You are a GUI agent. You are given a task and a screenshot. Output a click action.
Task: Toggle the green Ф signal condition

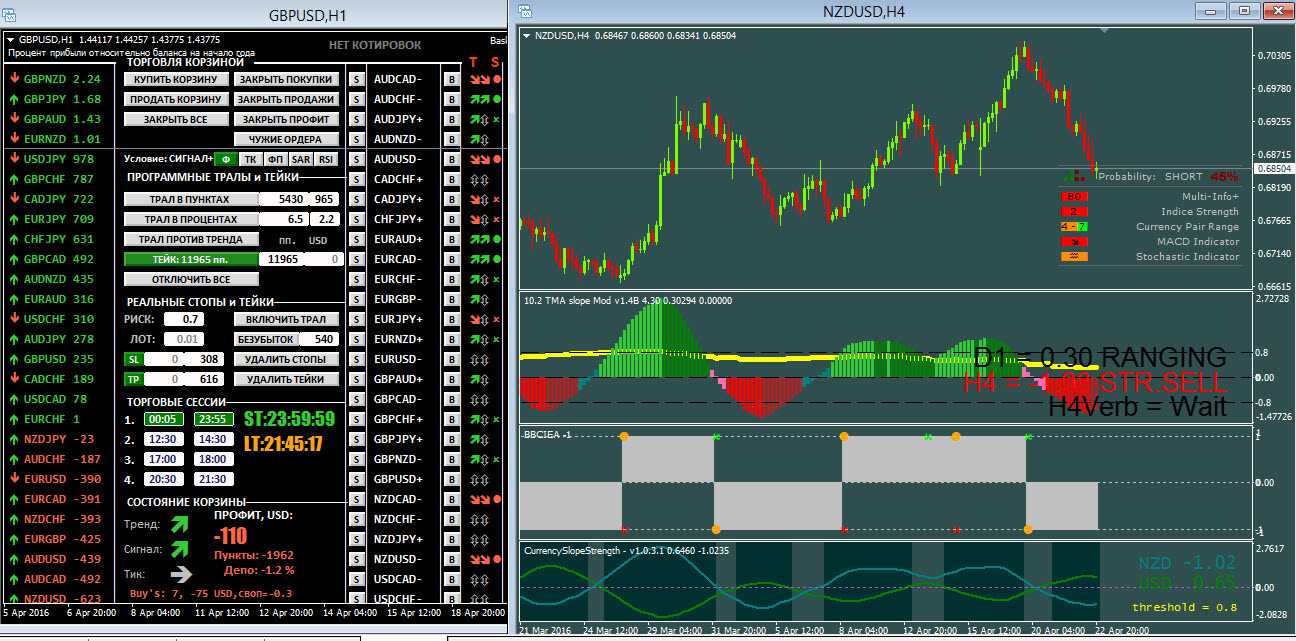(226, 159)
